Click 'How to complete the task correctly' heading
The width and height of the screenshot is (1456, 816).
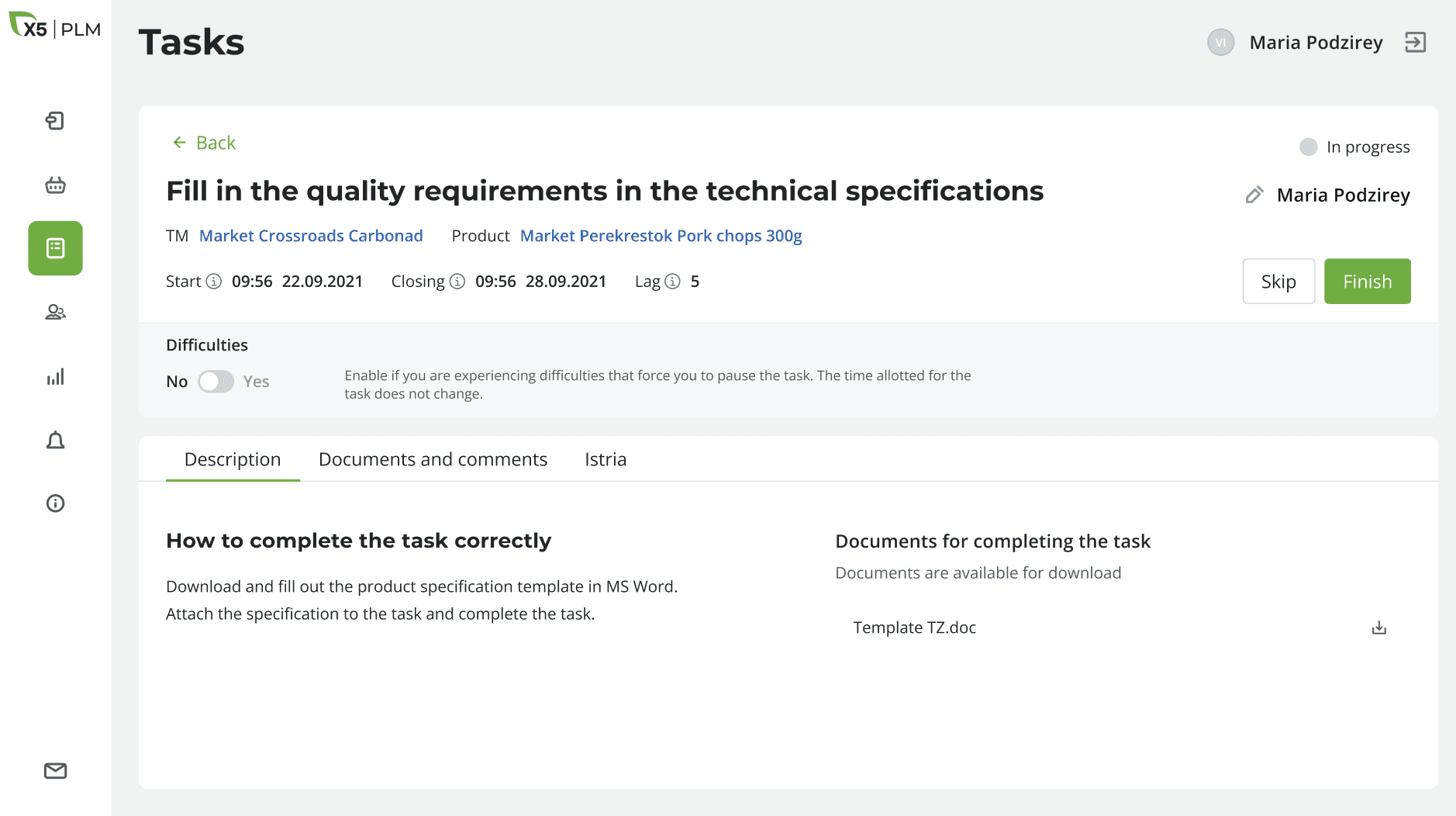[x=358, y=541]
